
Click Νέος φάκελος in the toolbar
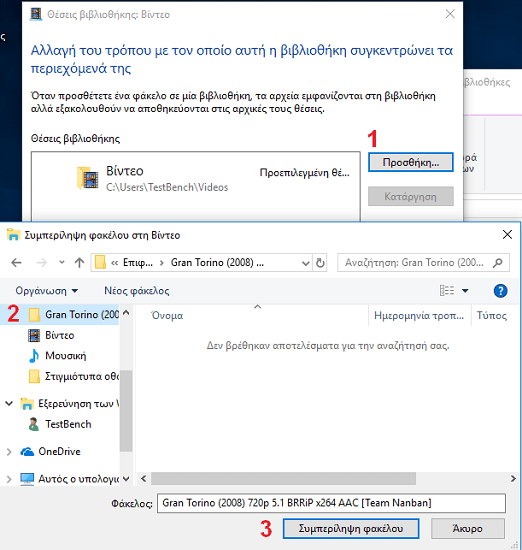coord(137,291)
